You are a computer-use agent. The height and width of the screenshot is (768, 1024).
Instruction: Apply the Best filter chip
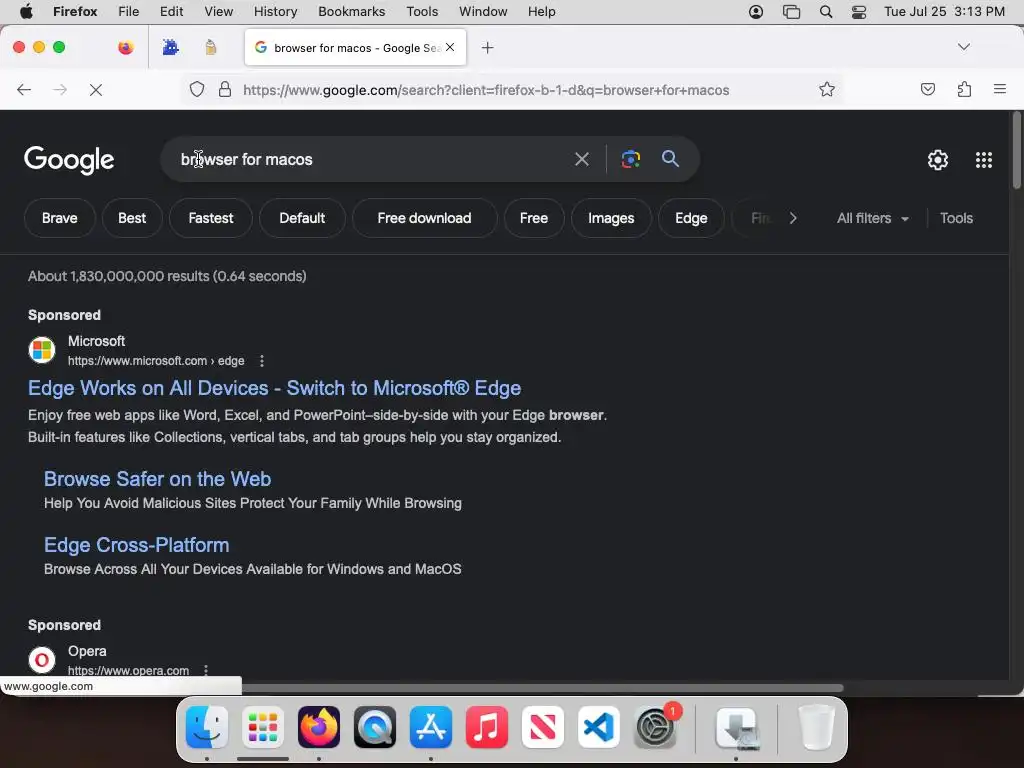(132, 218)
